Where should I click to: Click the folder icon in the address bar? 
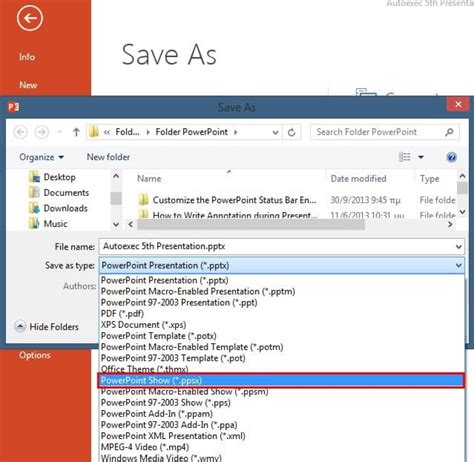94,132
